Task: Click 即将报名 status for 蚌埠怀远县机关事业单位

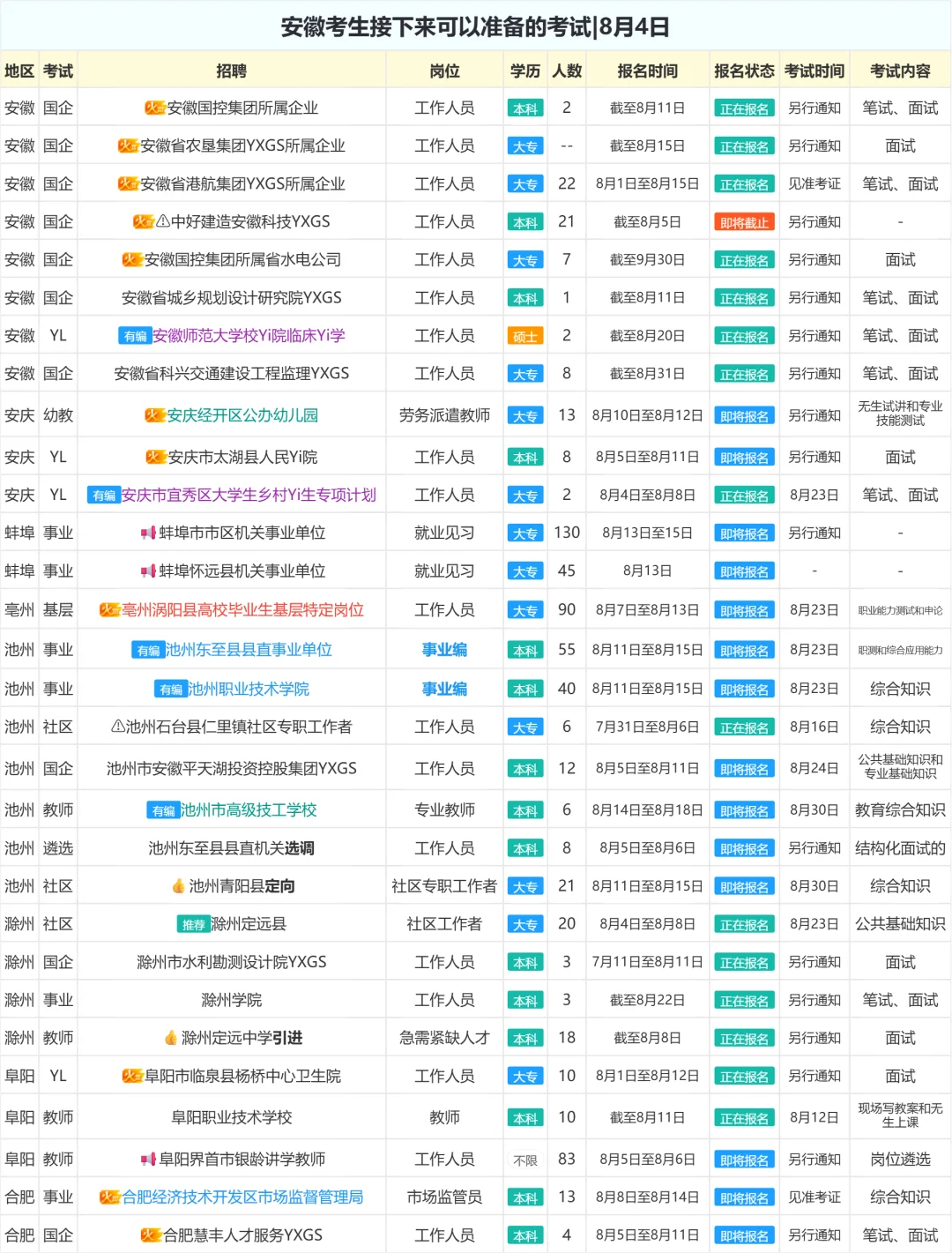Action: point(744,572)
